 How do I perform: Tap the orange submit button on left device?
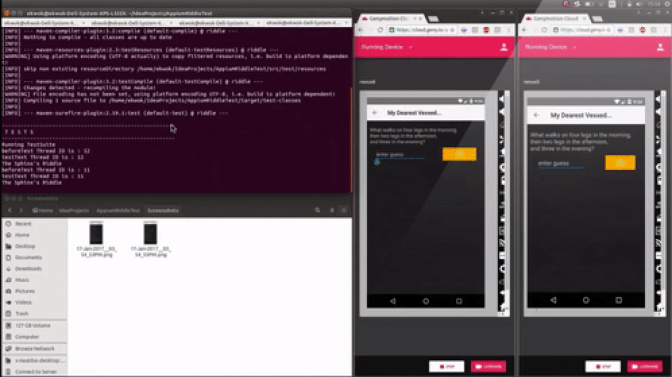point(459,154)
